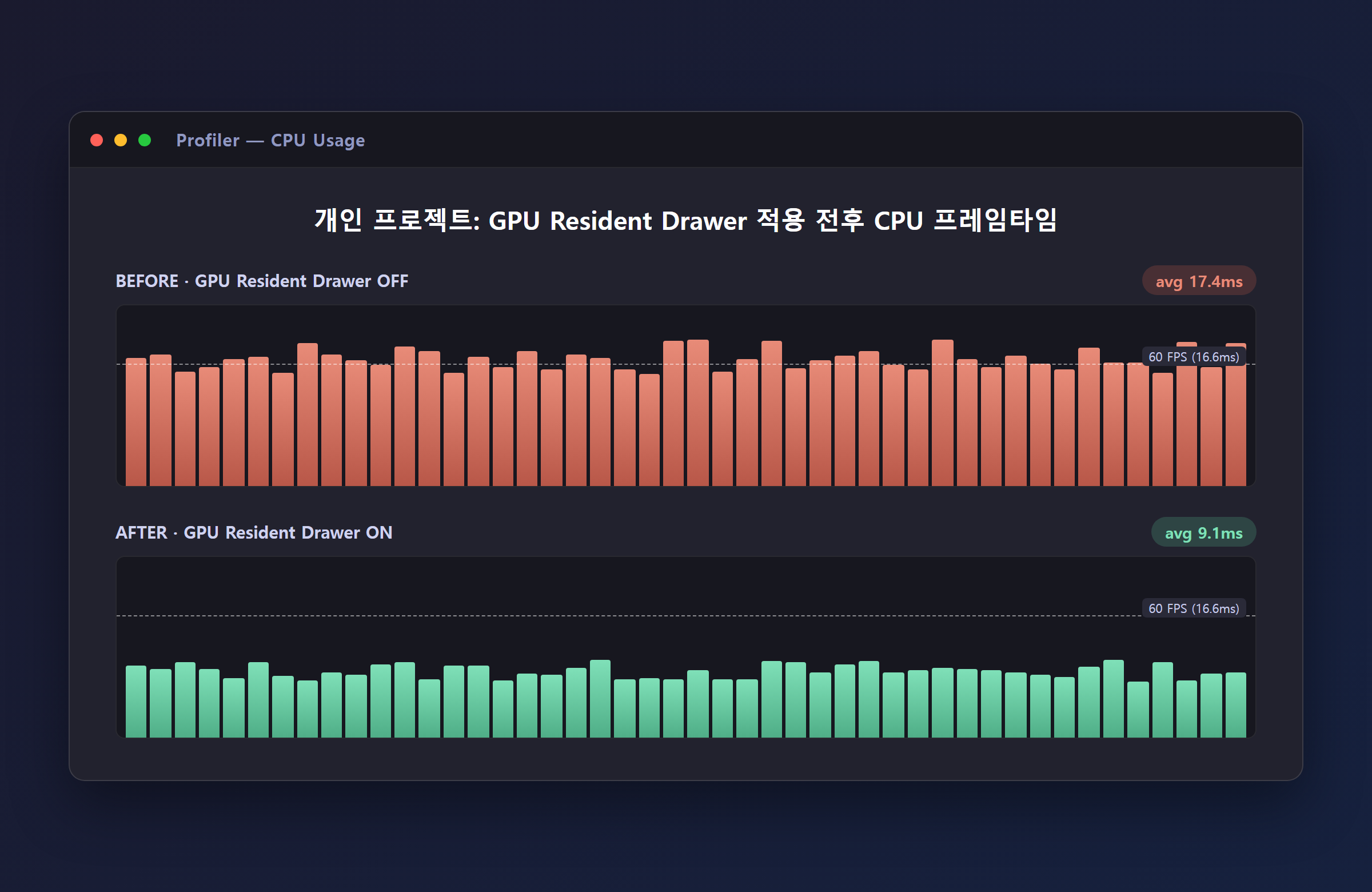
Task: Click the 'BEFORE · GPU Resident Drawer OFF' label
Action: (x=262, y=281)
